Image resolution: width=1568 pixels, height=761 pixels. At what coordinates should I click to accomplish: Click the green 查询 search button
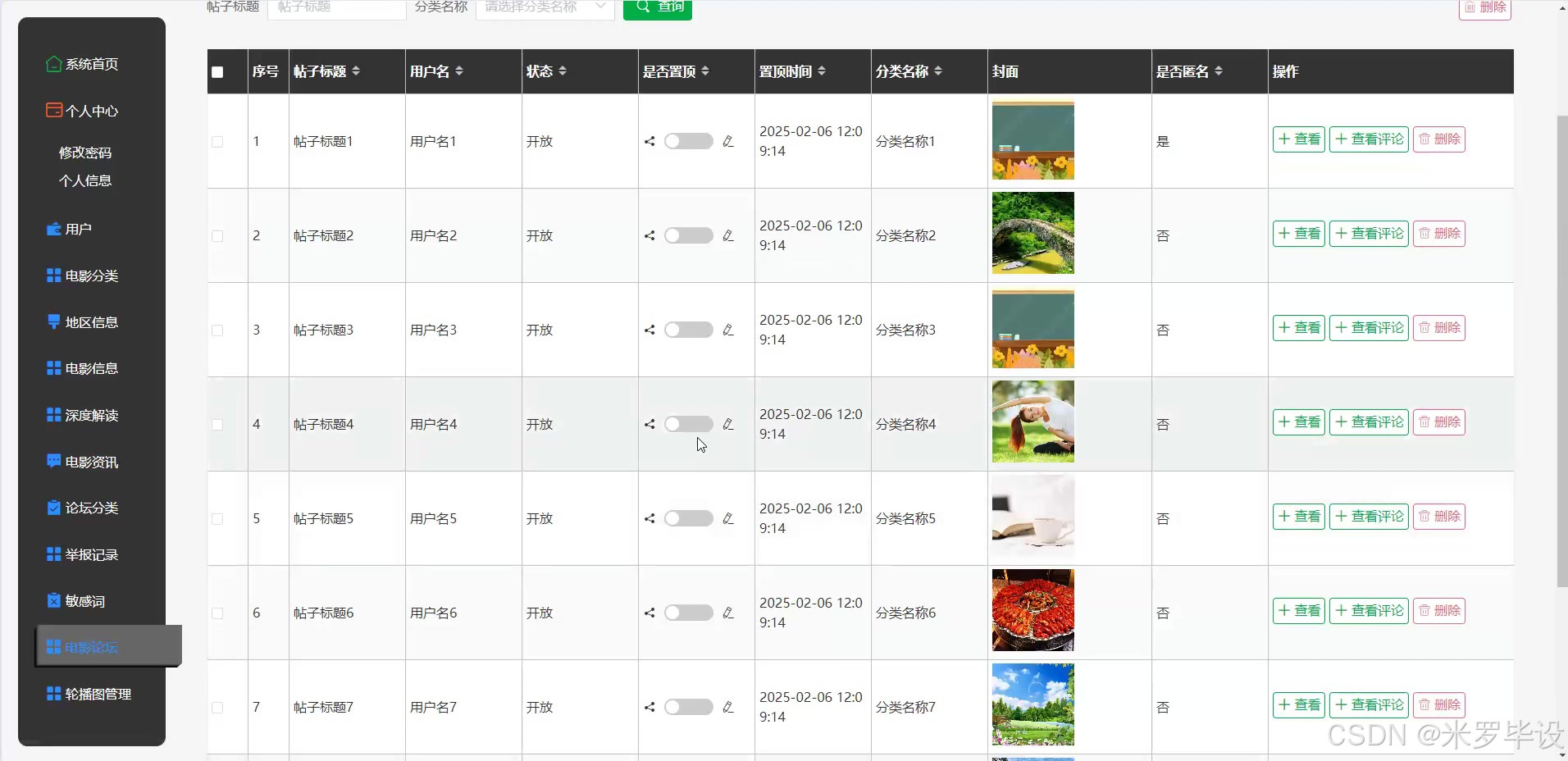pos(658,7)
